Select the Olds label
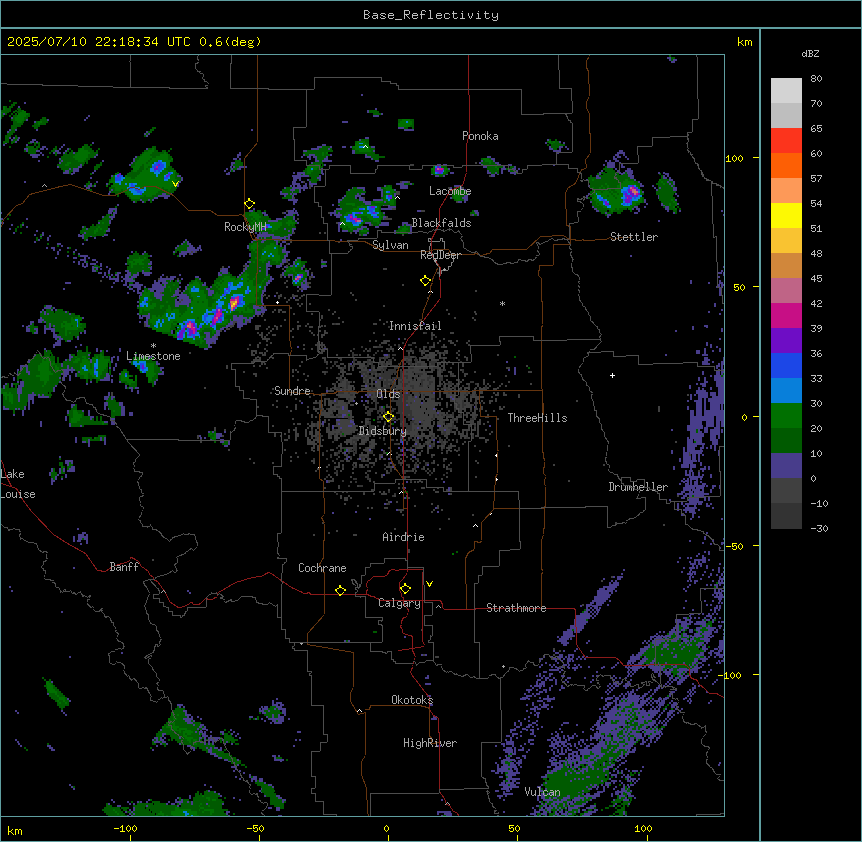 tap(388, 394)
